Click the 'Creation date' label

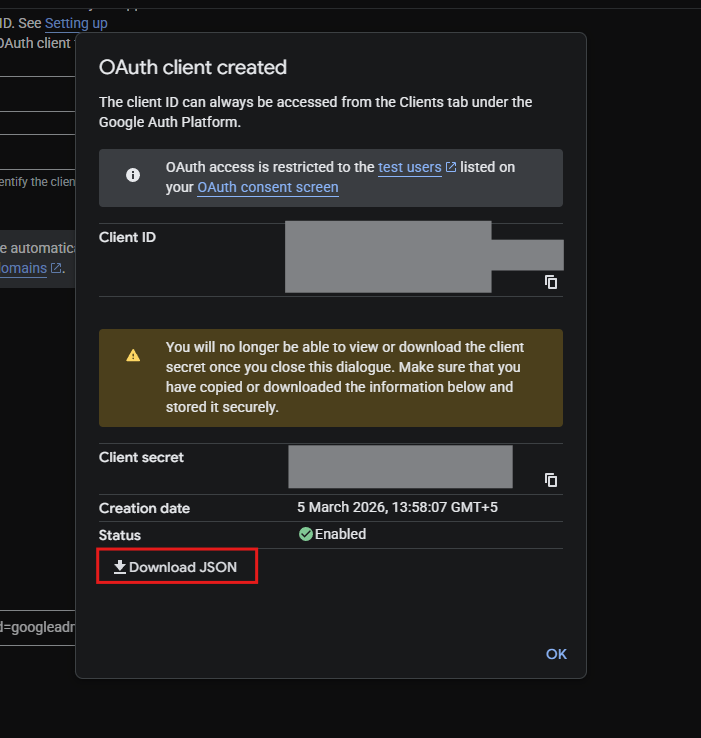coord(145,508)
